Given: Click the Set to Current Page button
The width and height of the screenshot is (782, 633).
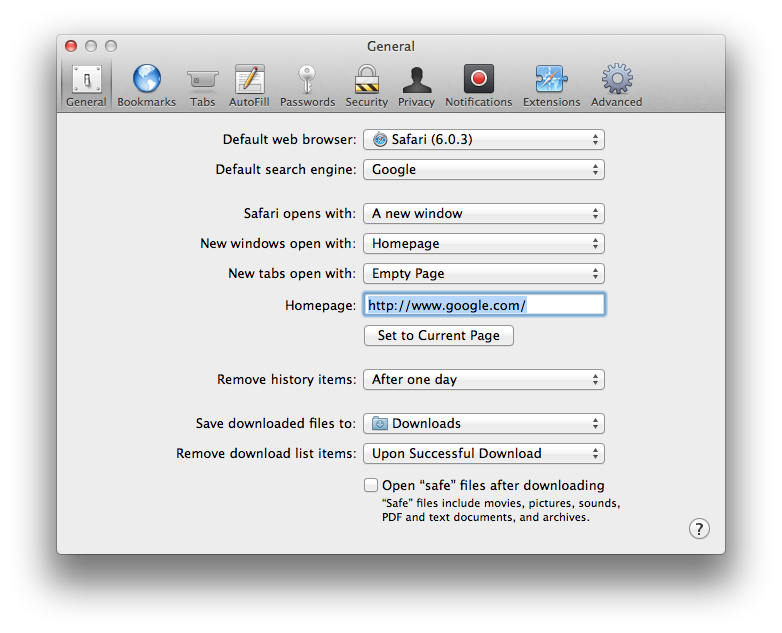Looking at the screenshot, I should tap(439, 335).
